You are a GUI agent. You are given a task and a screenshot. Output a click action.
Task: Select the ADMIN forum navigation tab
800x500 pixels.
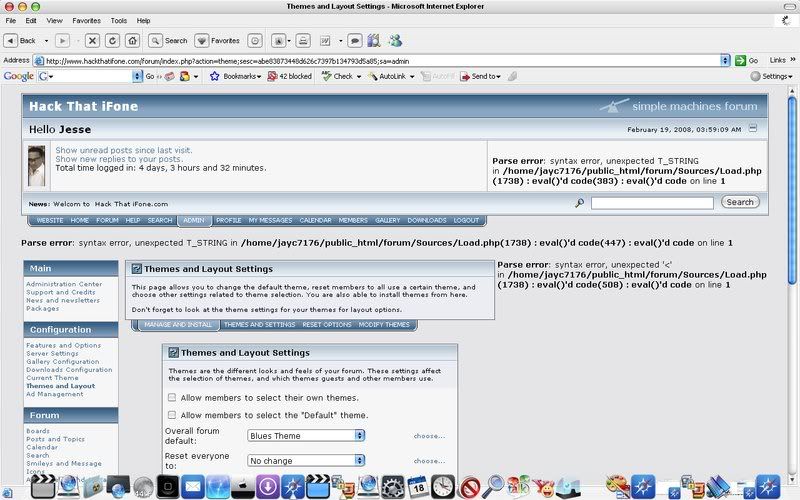coord(194,220)
